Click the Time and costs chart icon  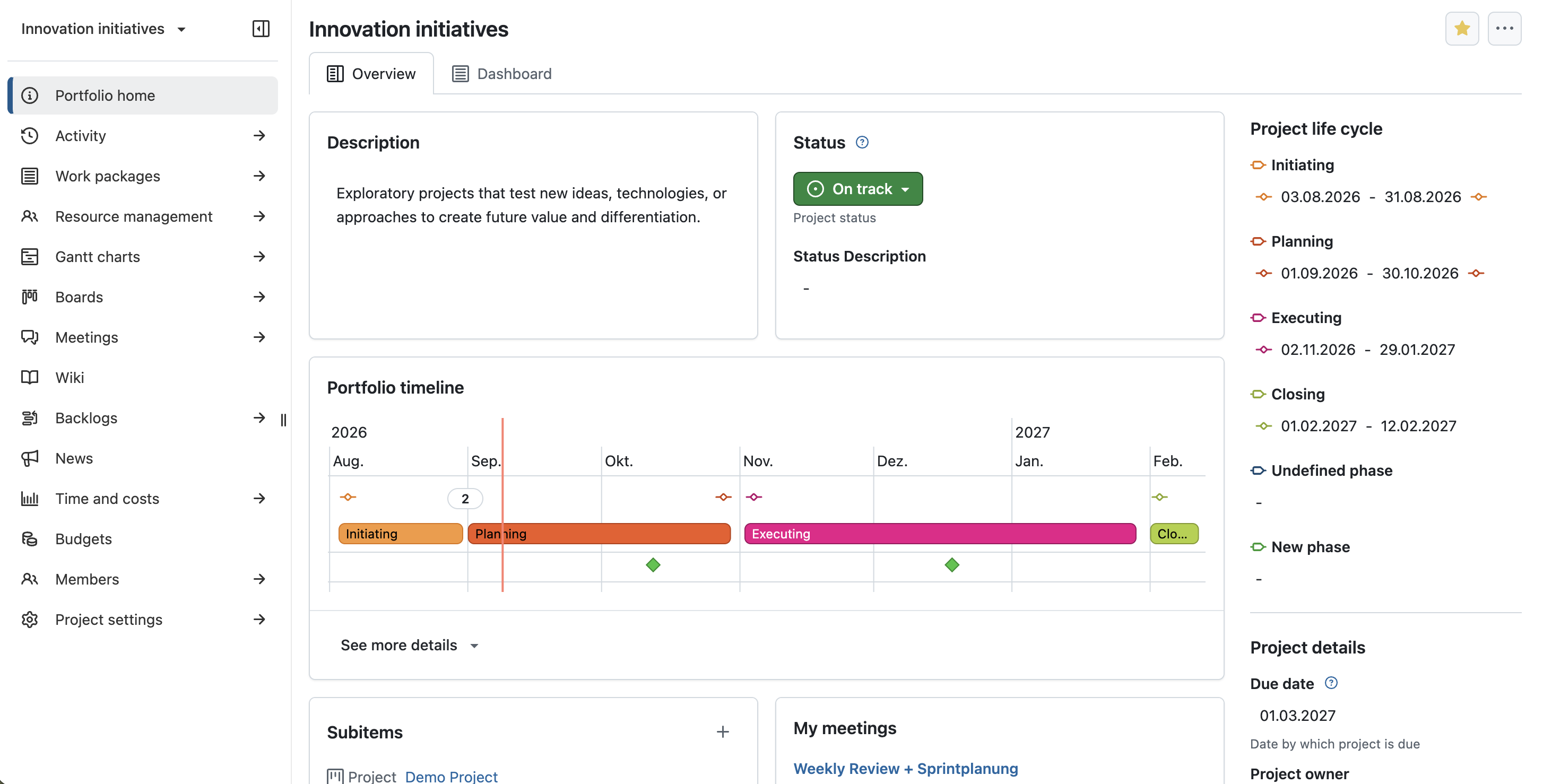point(29,499)
